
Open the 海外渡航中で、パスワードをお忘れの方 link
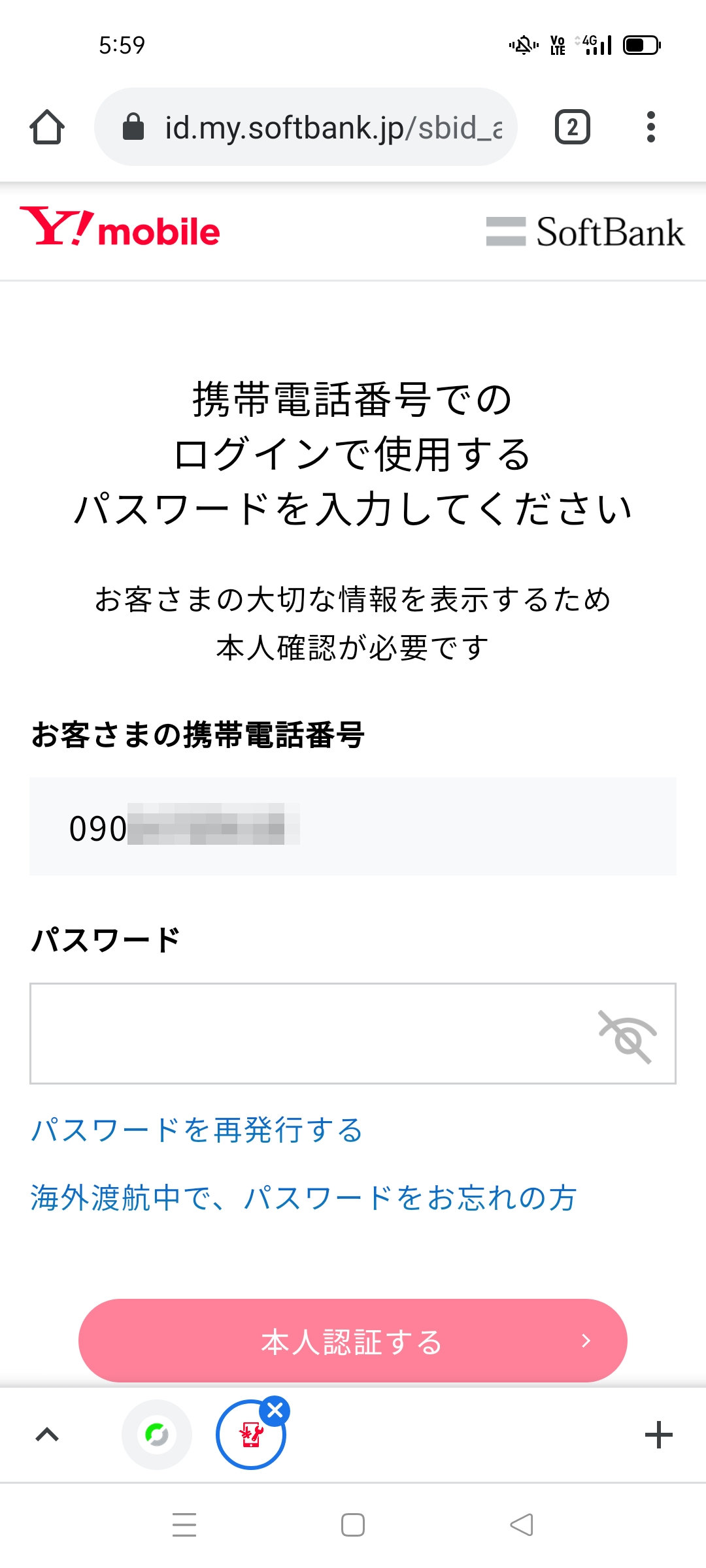(x=303, y=1198)
